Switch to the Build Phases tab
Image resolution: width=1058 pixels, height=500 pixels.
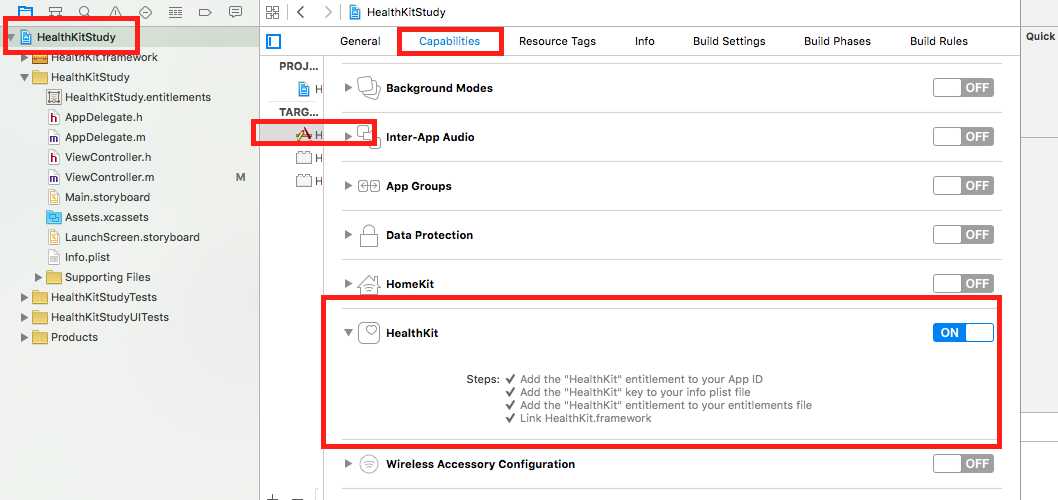(837, 41)
